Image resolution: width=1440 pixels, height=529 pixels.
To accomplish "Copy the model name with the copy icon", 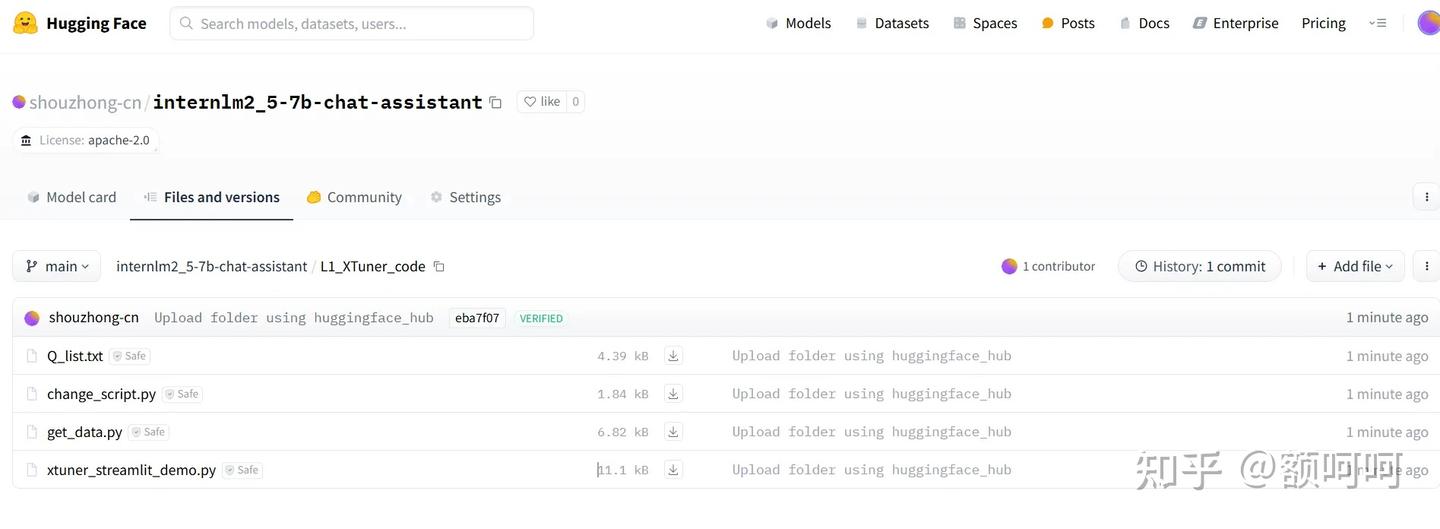I will (x=495, y=102).
